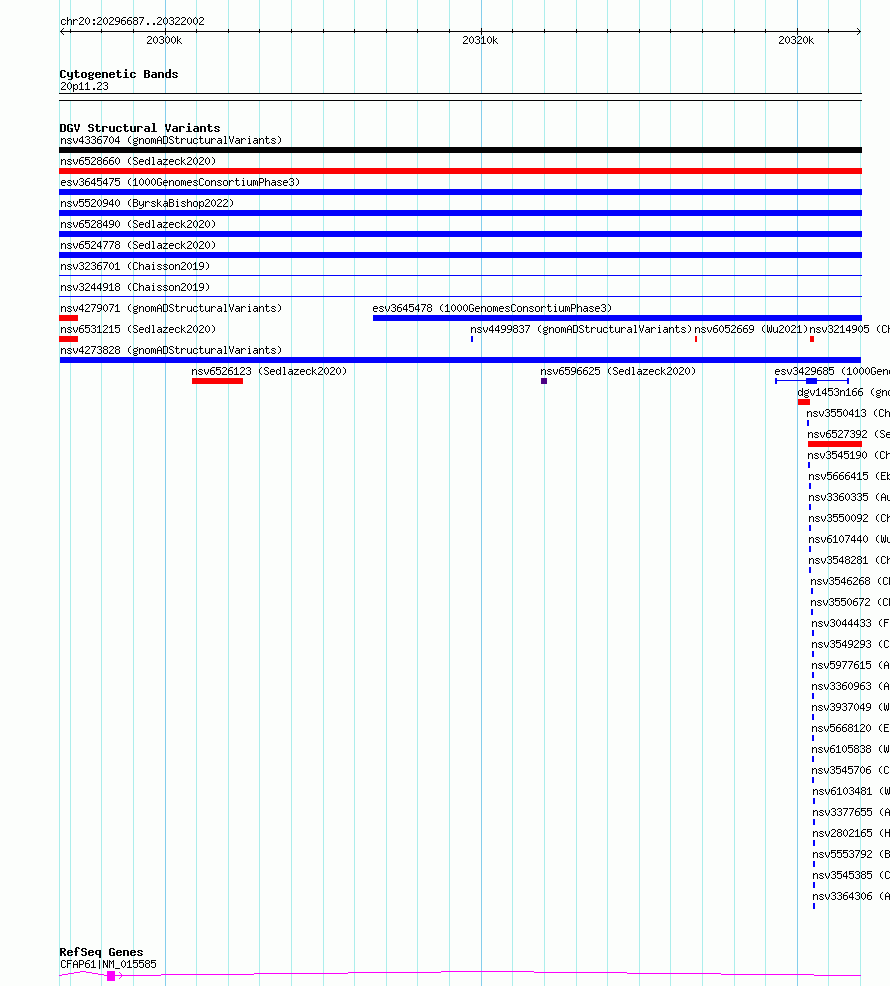Click the nsv3550413 variant label
Image resolution: width=890 pixels, height=986 pixels.
coord(848,413)
